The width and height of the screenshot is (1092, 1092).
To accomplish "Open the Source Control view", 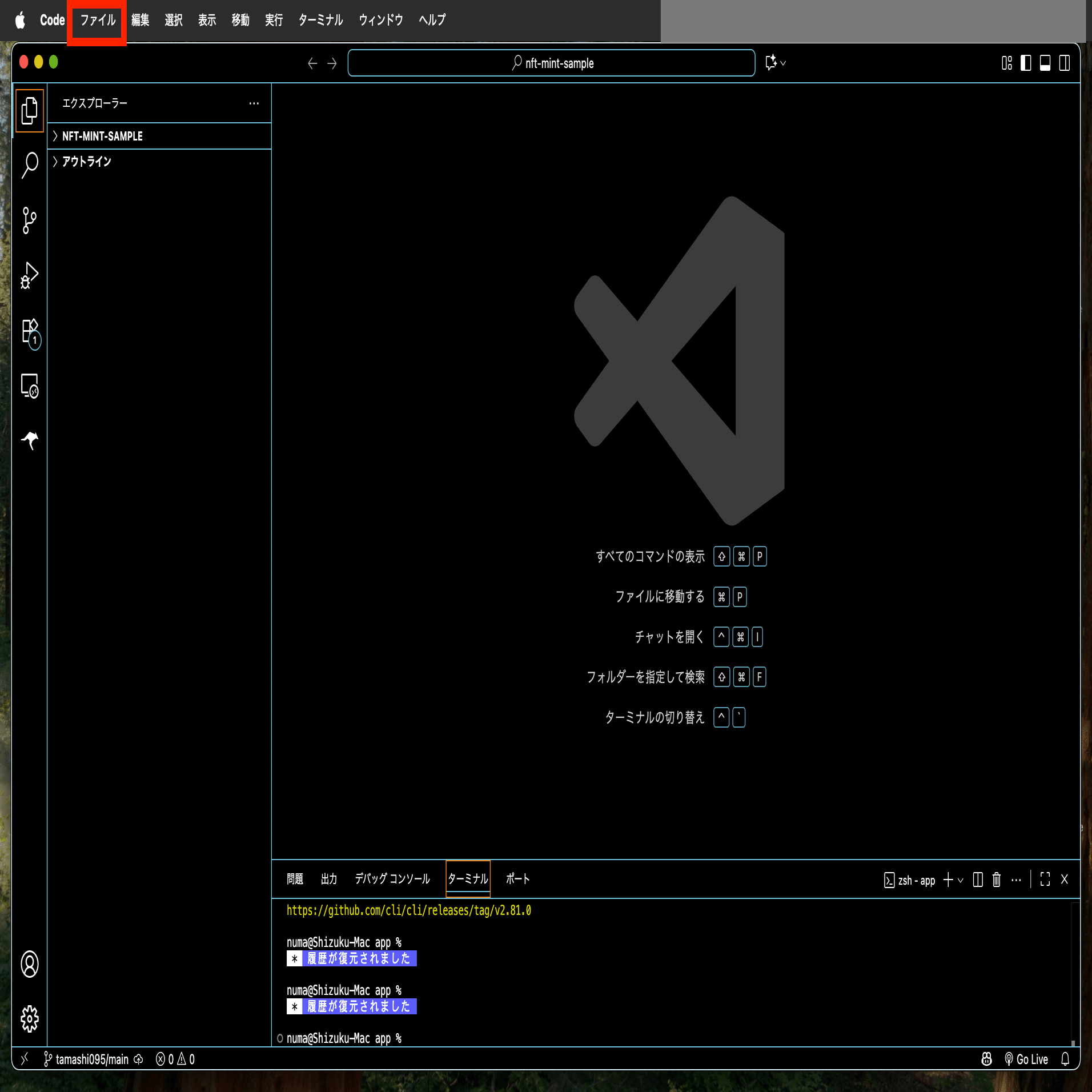I will [x=30, y=220].
